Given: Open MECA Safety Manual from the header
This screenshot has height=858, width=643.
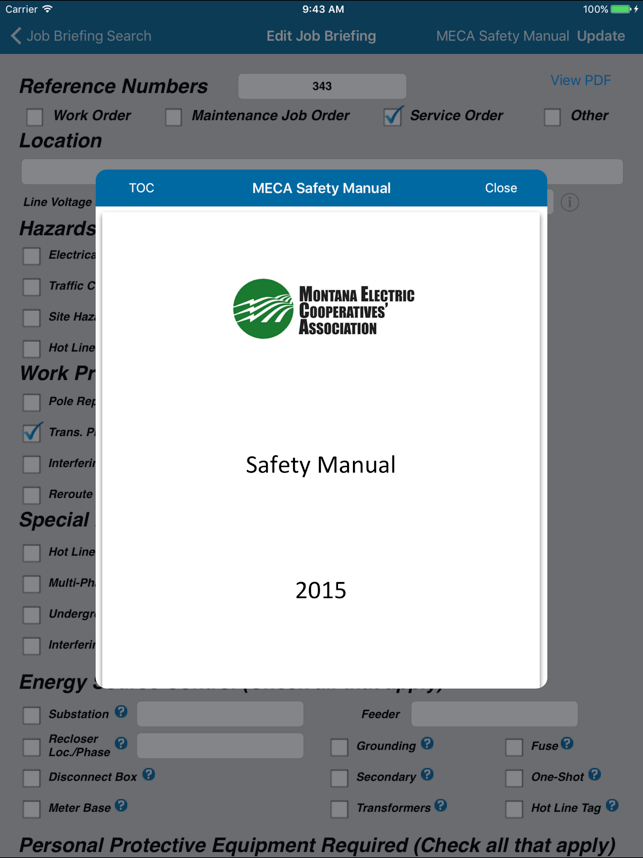Looking at the screenshot, I should 502,36.
